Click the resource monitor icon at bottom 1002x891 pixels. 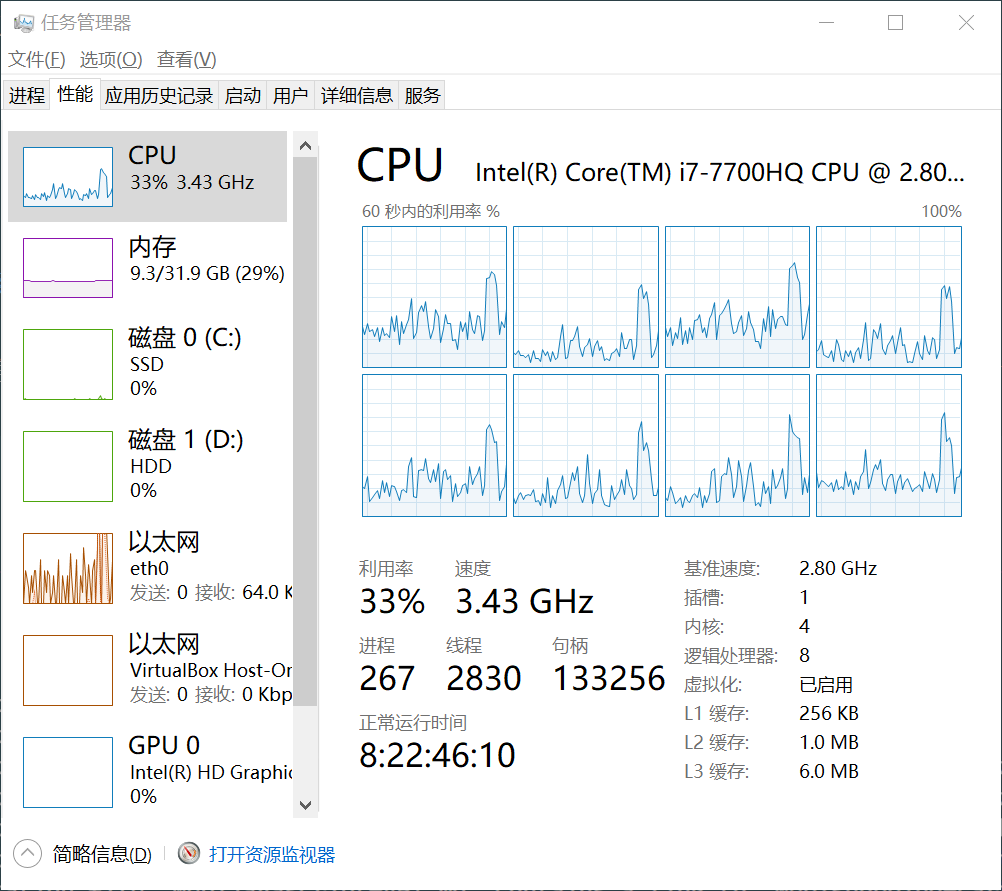[189, 854]
